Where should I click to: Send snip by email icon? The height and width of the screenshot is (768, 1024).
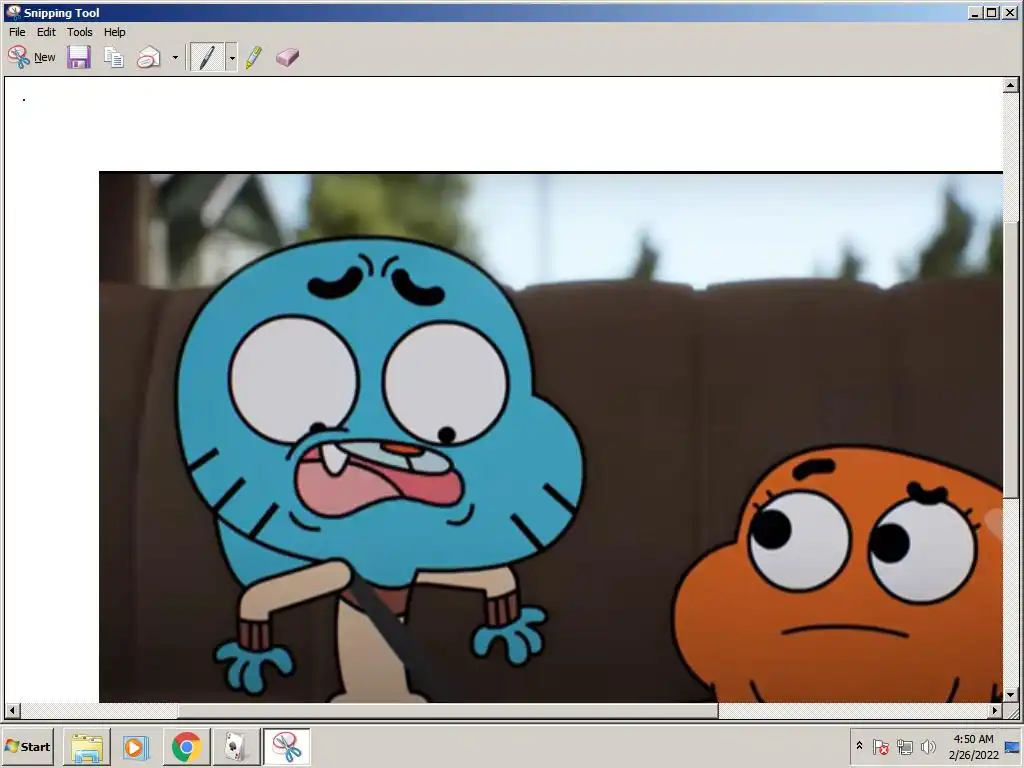pyautogui.click(x=149, y=57)
